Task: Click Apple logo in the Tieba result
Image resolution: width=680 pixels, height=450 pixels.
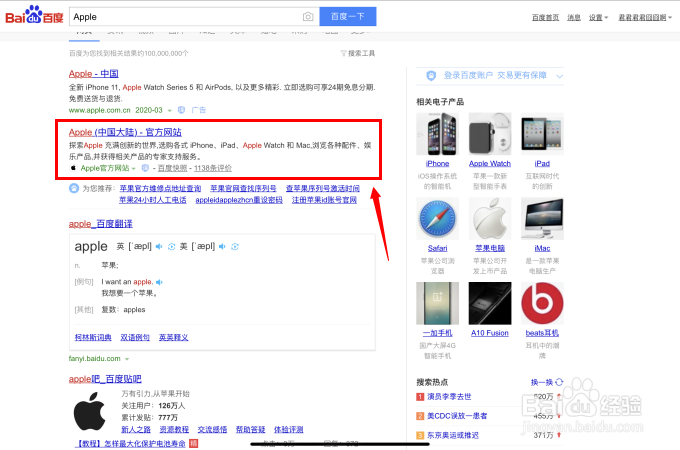Action: tap(89, 411)
